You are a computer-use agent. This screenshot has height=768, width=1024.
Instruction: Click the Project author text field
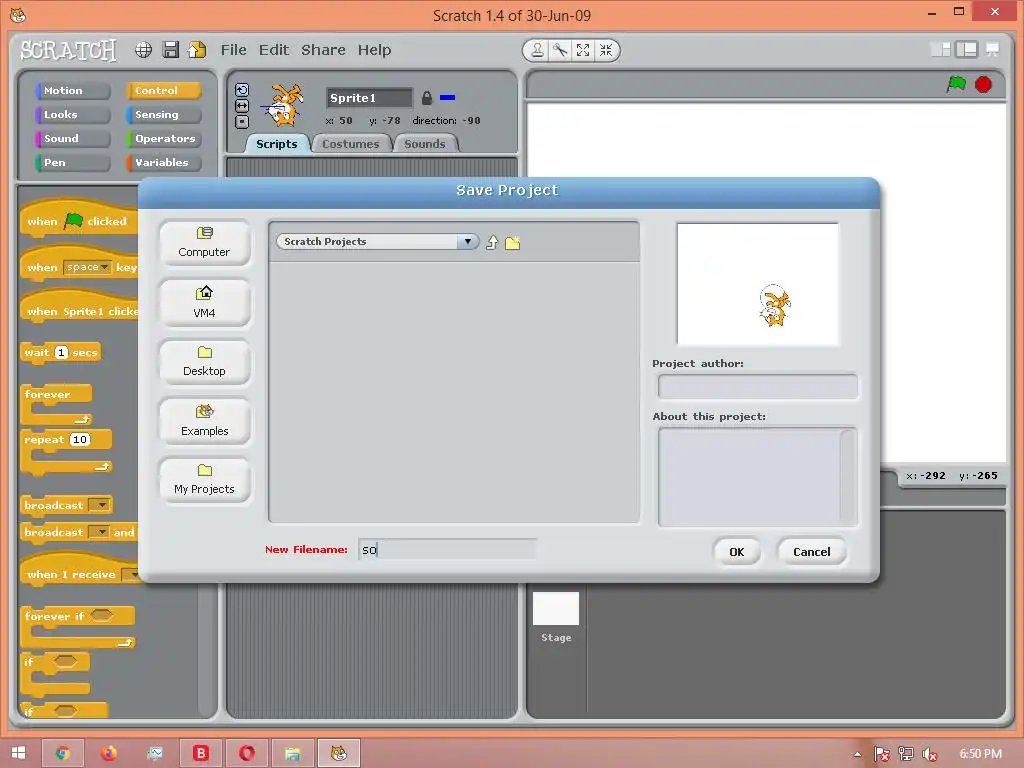pos(758,387)
